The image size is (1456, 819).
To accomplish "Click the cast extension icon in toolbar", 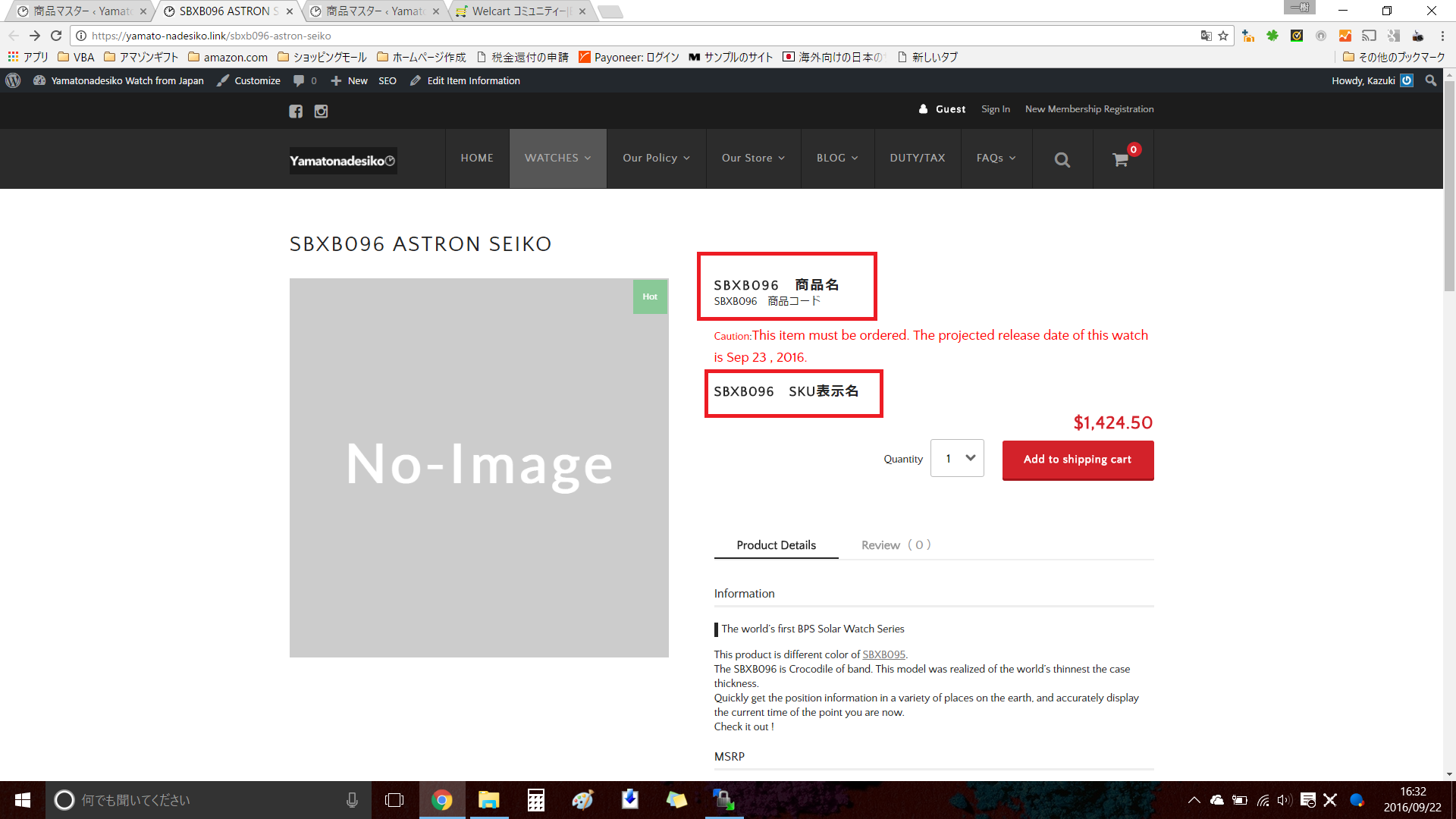I will click(x=1369, y=36).
